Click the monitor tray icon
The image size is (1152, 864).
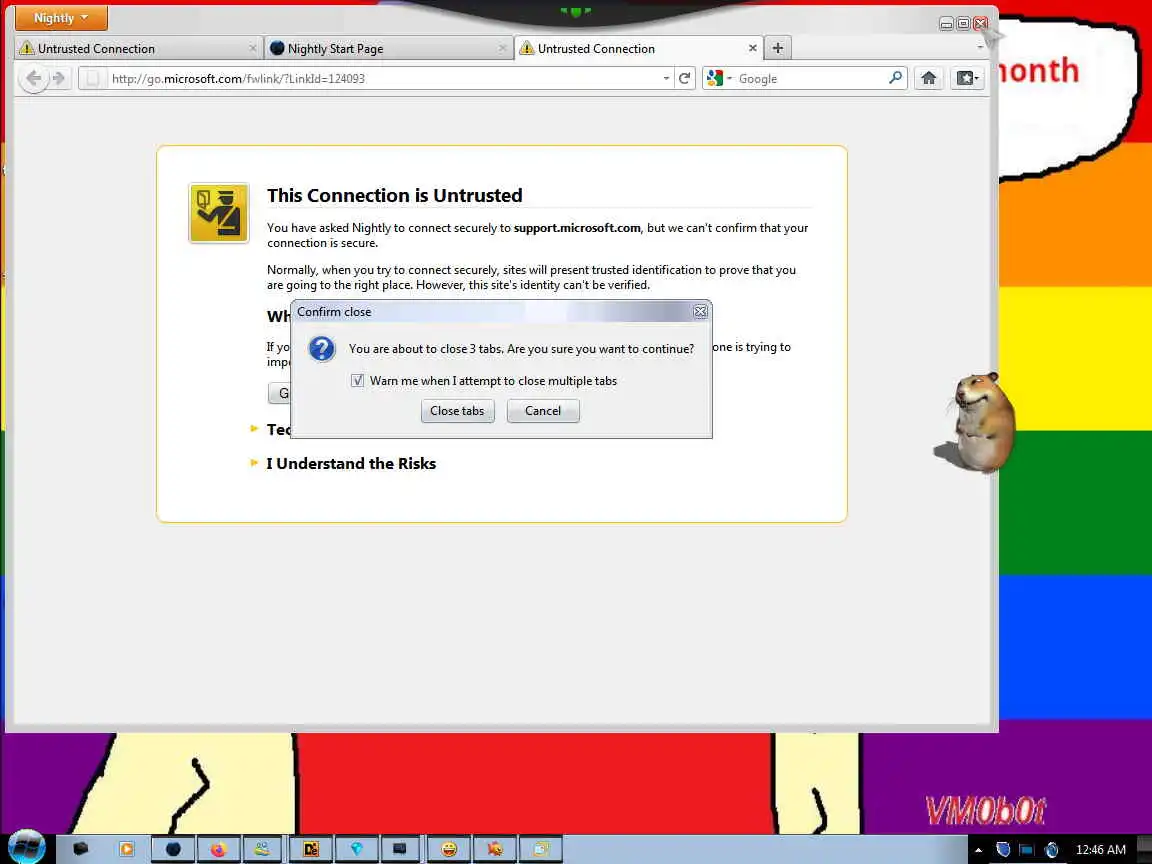(1026, 849)
